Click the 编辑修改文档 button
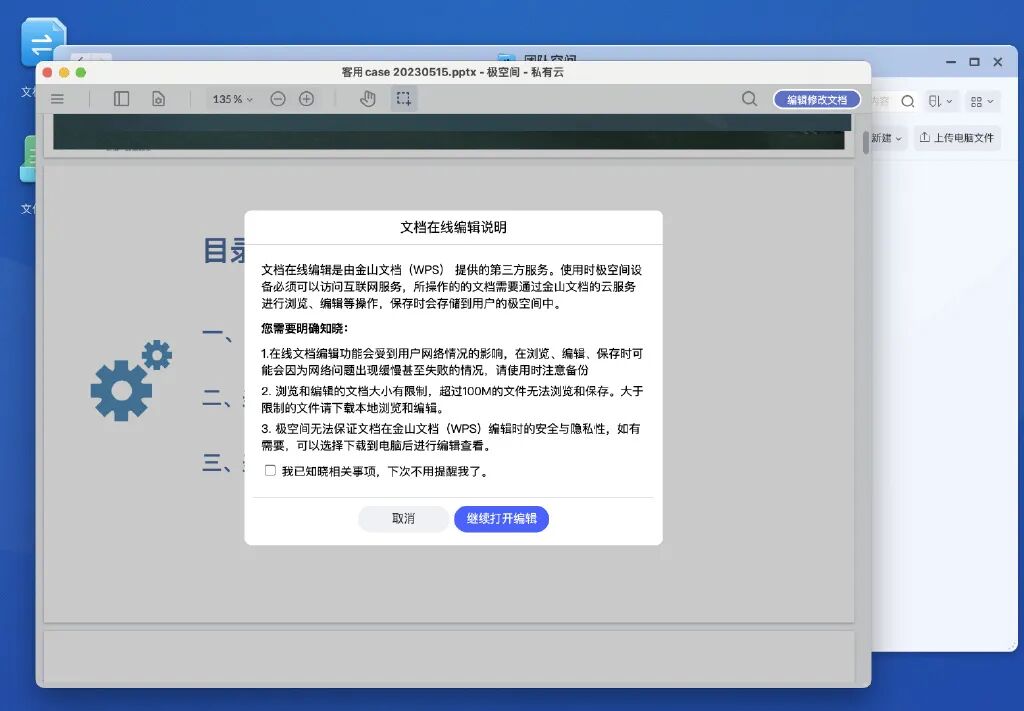The image size is (1024, 711). coord(816,100)
